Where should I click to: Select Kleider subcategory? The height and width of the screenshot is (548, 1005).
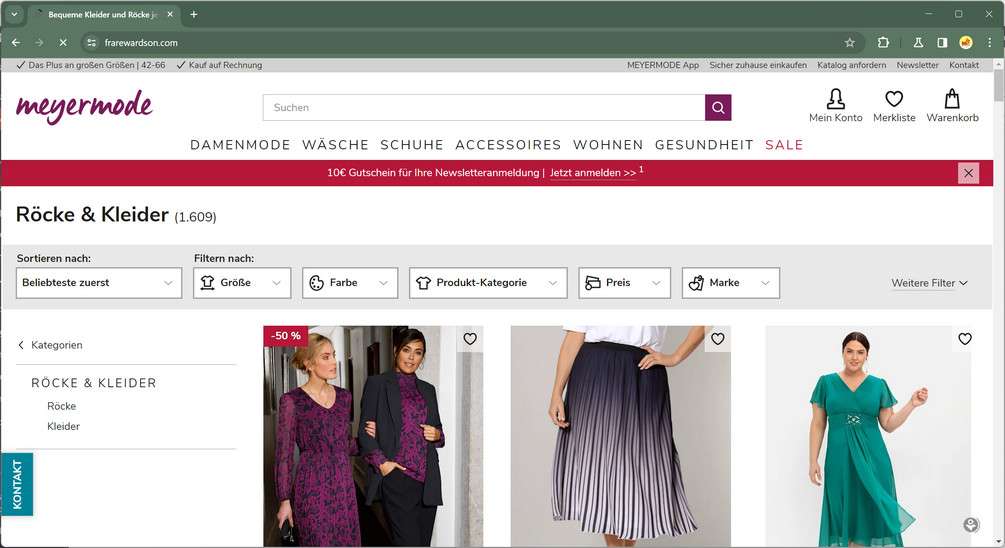[63, 426]
